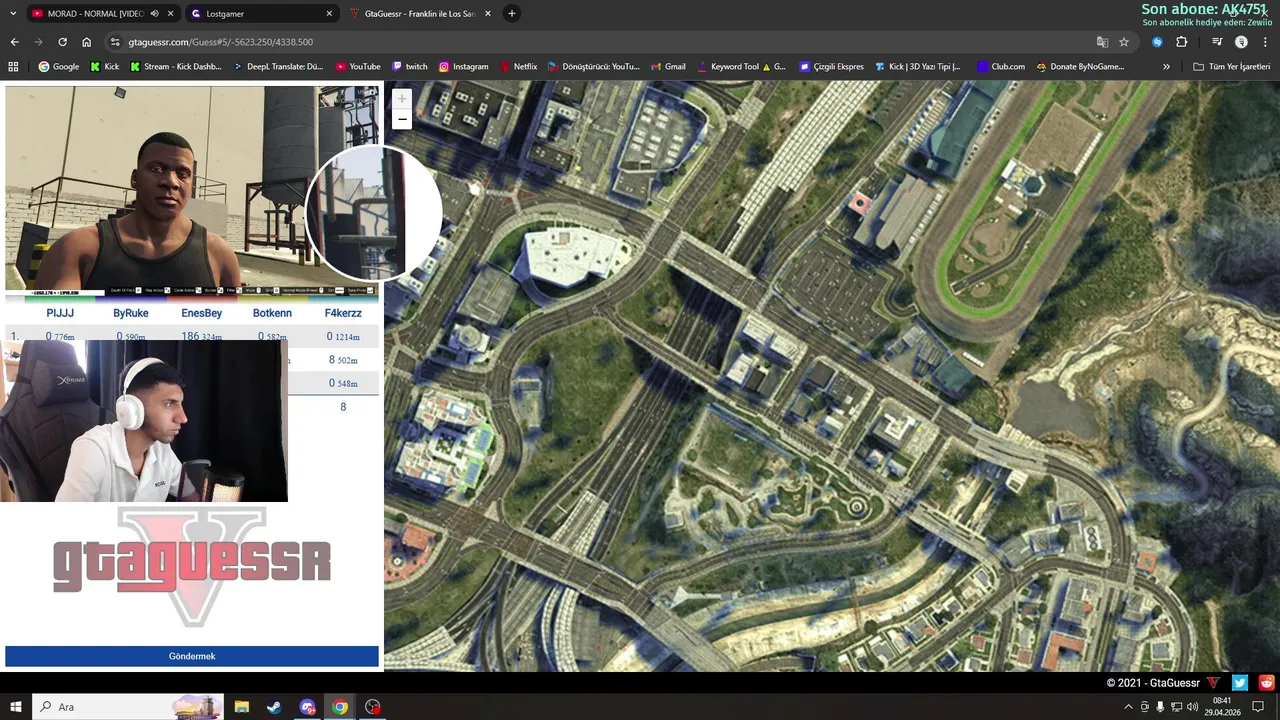Click EnesBey player column header
This screenshot has width=1280, height=720.
point(201,313)
